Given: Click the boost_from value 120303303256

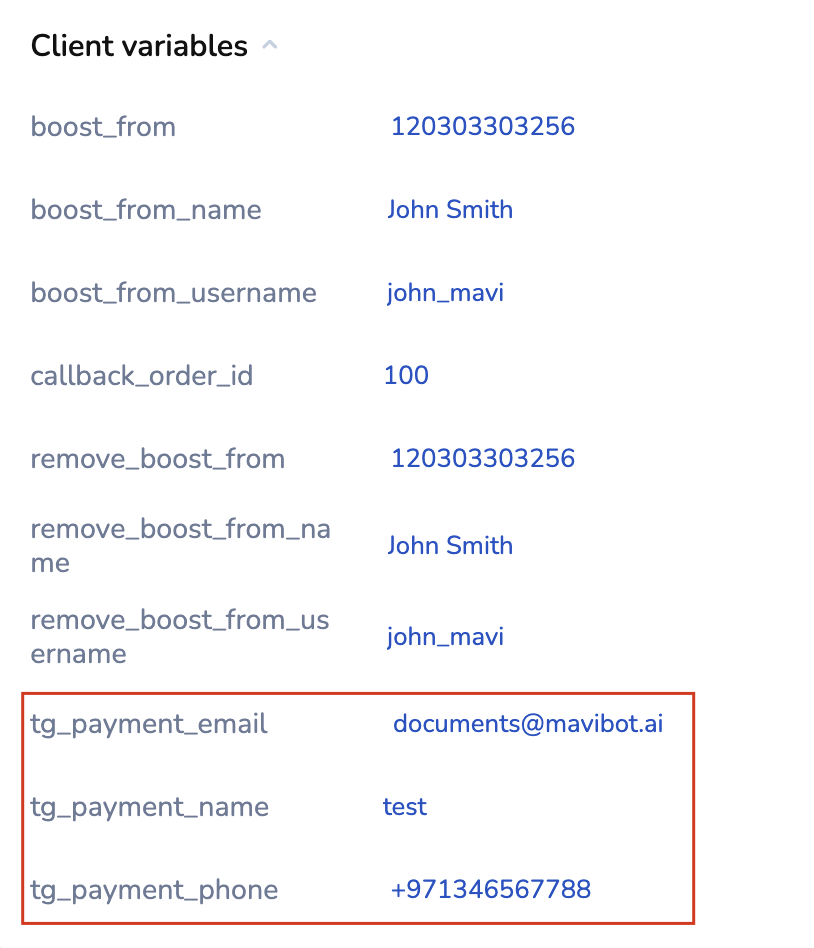Looking at the screenshot, I should coord(482,127).
